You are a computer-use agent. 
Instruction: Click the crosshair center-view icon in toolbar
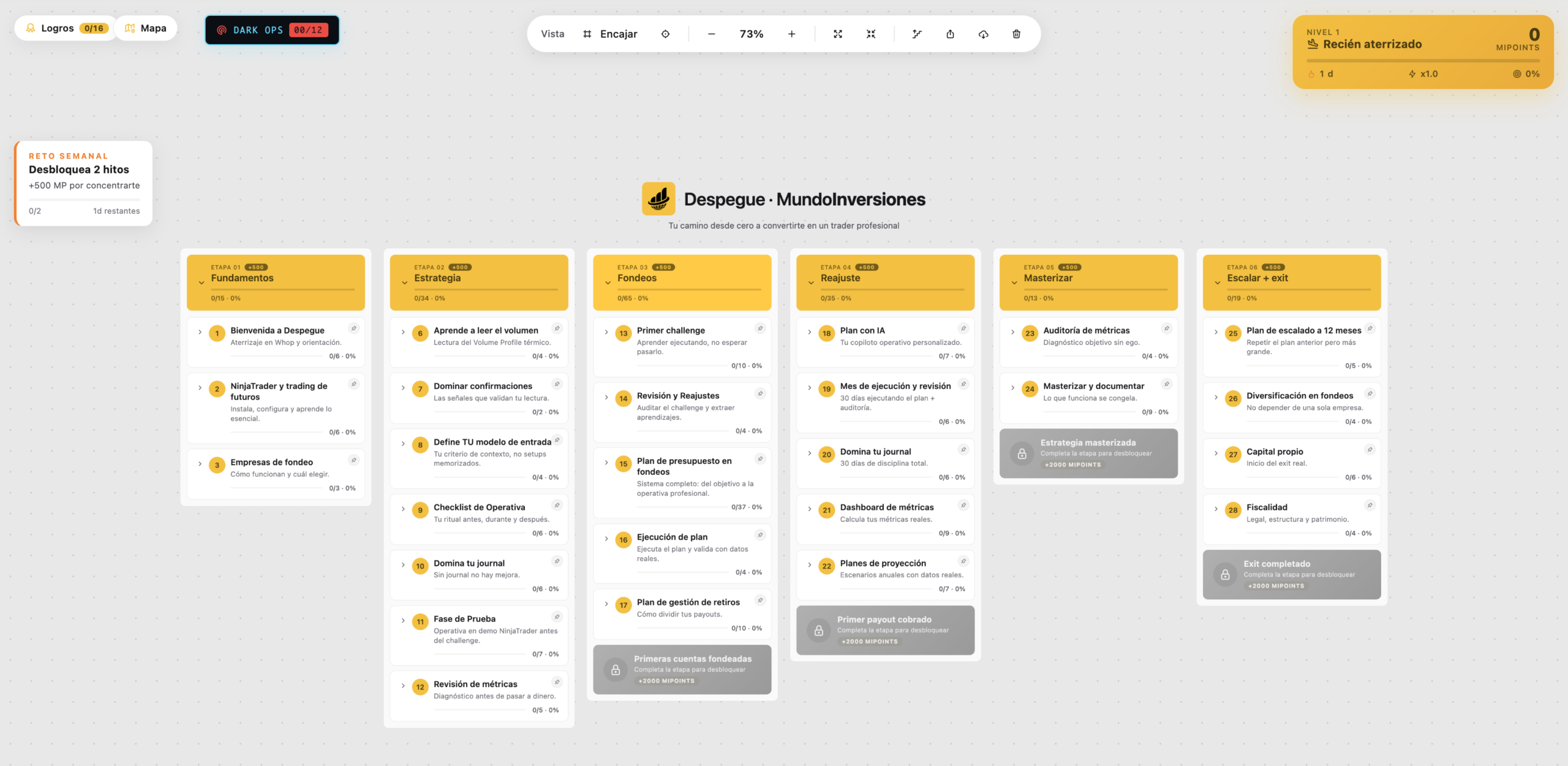coord(665,34)
